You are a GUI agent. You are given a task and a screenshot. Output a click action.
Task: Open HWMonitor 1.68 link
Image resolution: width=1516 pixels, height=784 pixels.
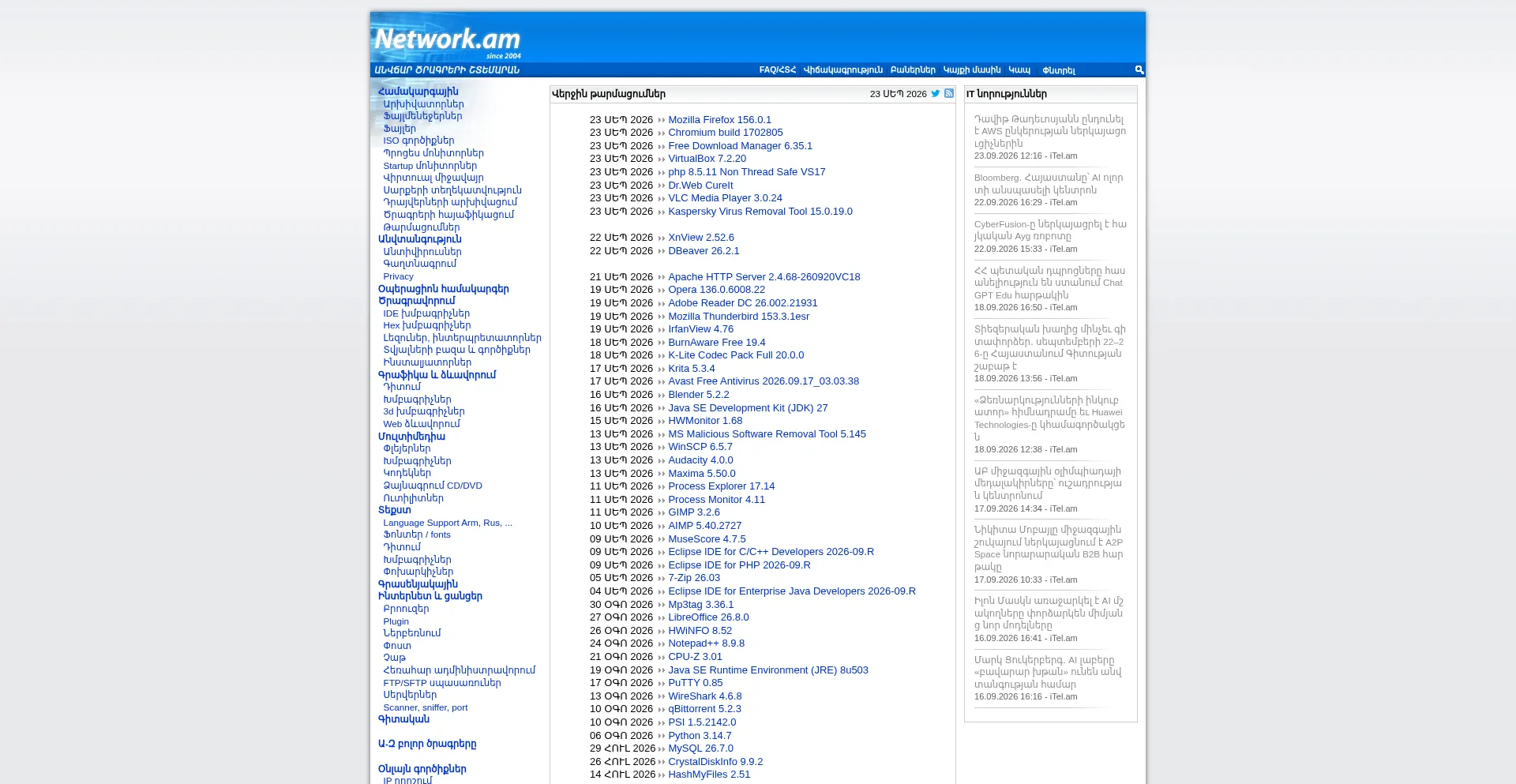pyautogui.click(x=706, y=421)
